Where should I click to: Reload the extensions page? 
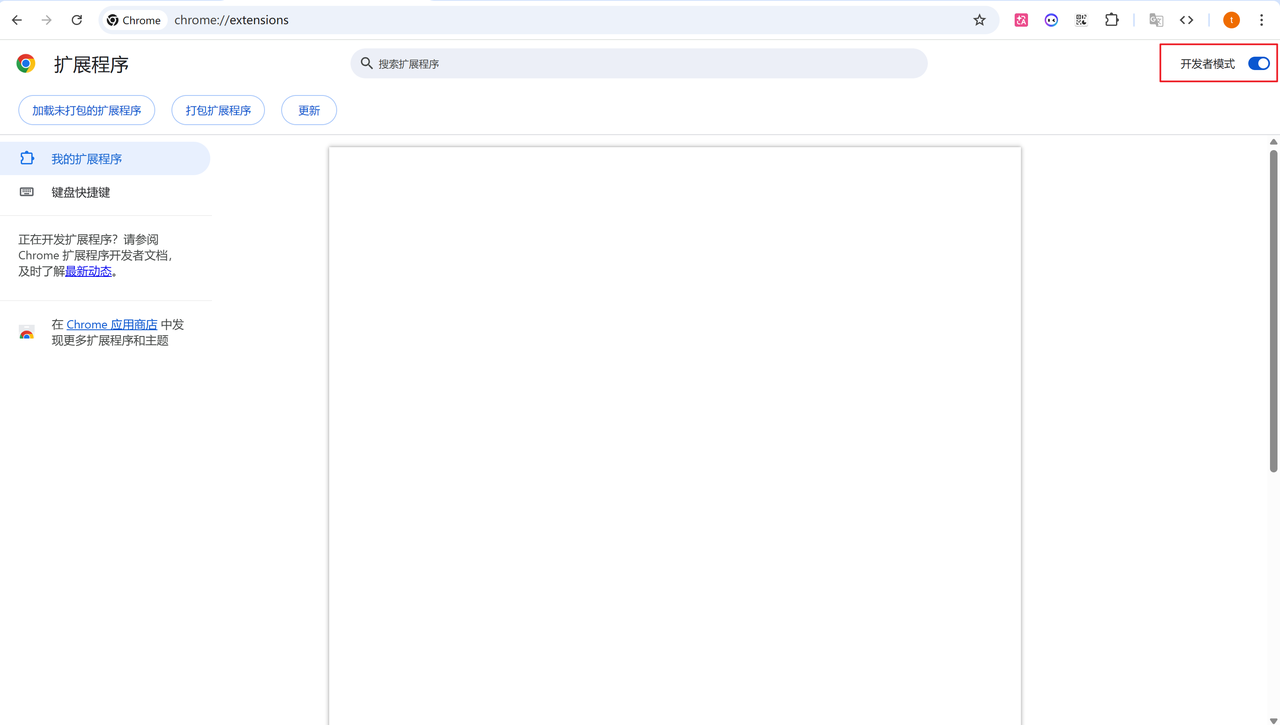click(x=77, y=20)
